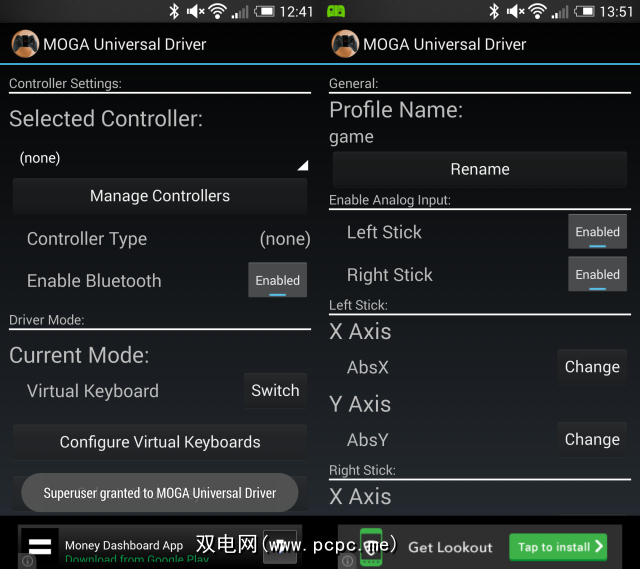Click Manage Controllers button

[160, 196]
